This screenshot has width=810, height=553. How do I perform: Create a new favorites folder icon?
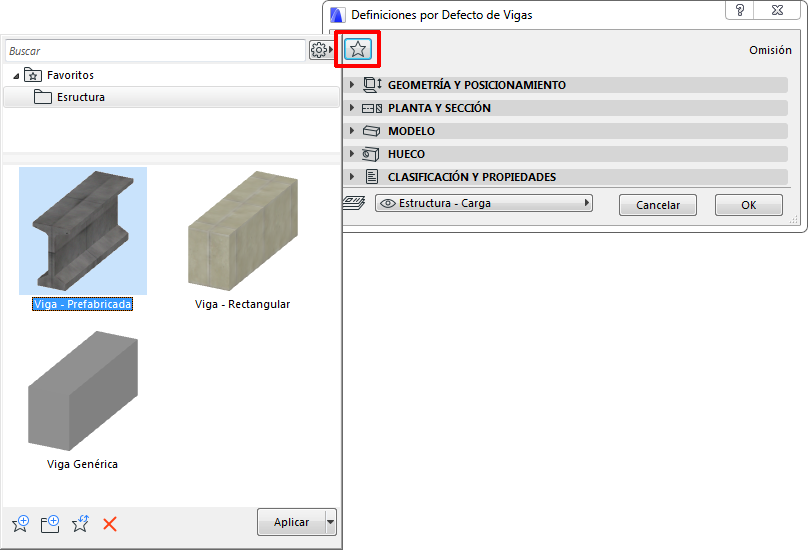pyautogui.click(x=50, y=524)
